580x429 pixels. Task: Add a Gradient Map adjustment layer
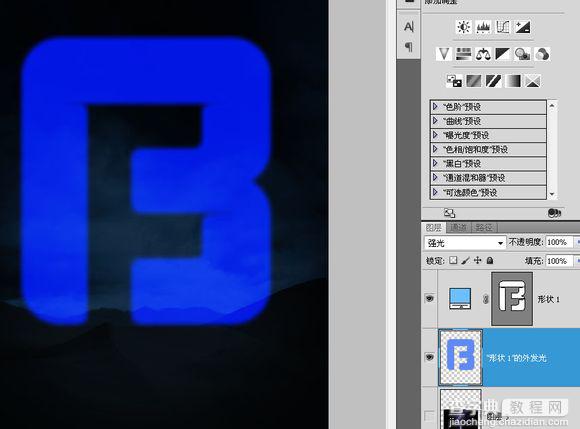coord(513,81)
